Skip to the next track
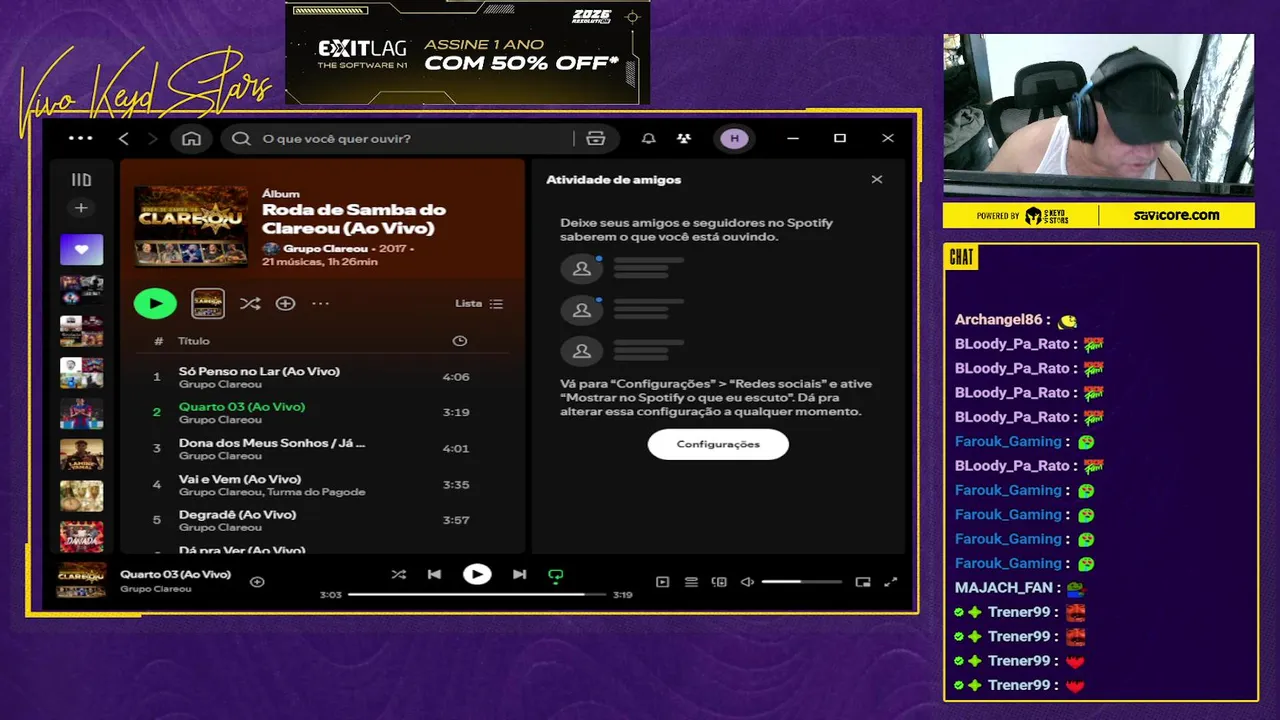1280x720 pixels. pyautogui.click(x=519, y=574)
